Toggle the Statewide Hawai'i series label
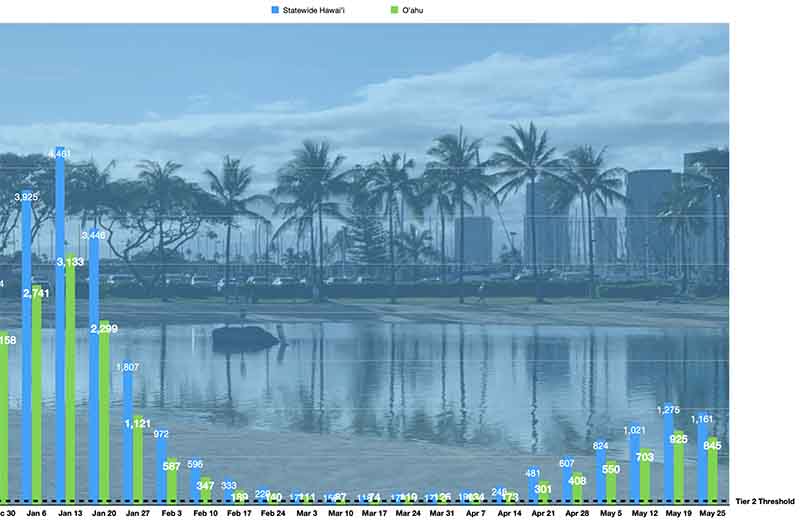Viewport: 800px width, 522px height. pos(316,10)
